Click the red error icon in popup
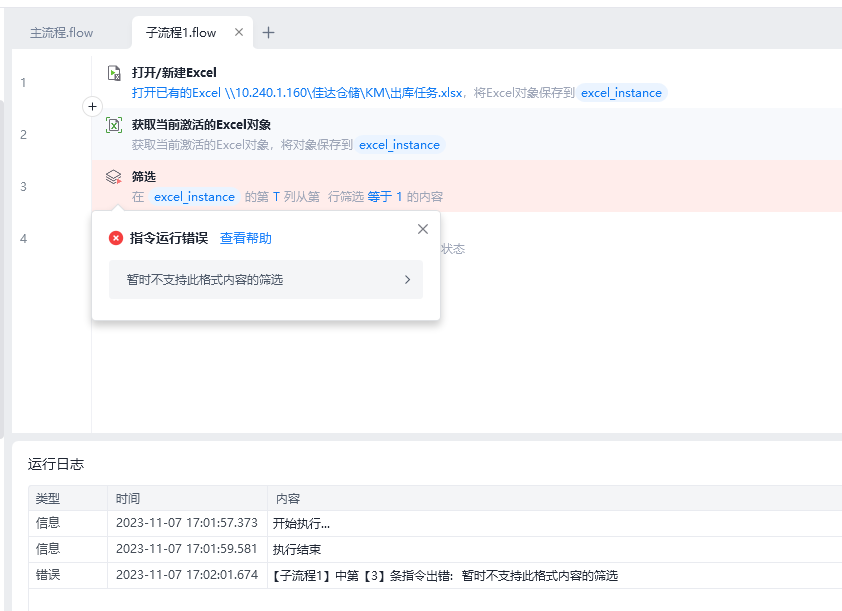 pos(115,238)
